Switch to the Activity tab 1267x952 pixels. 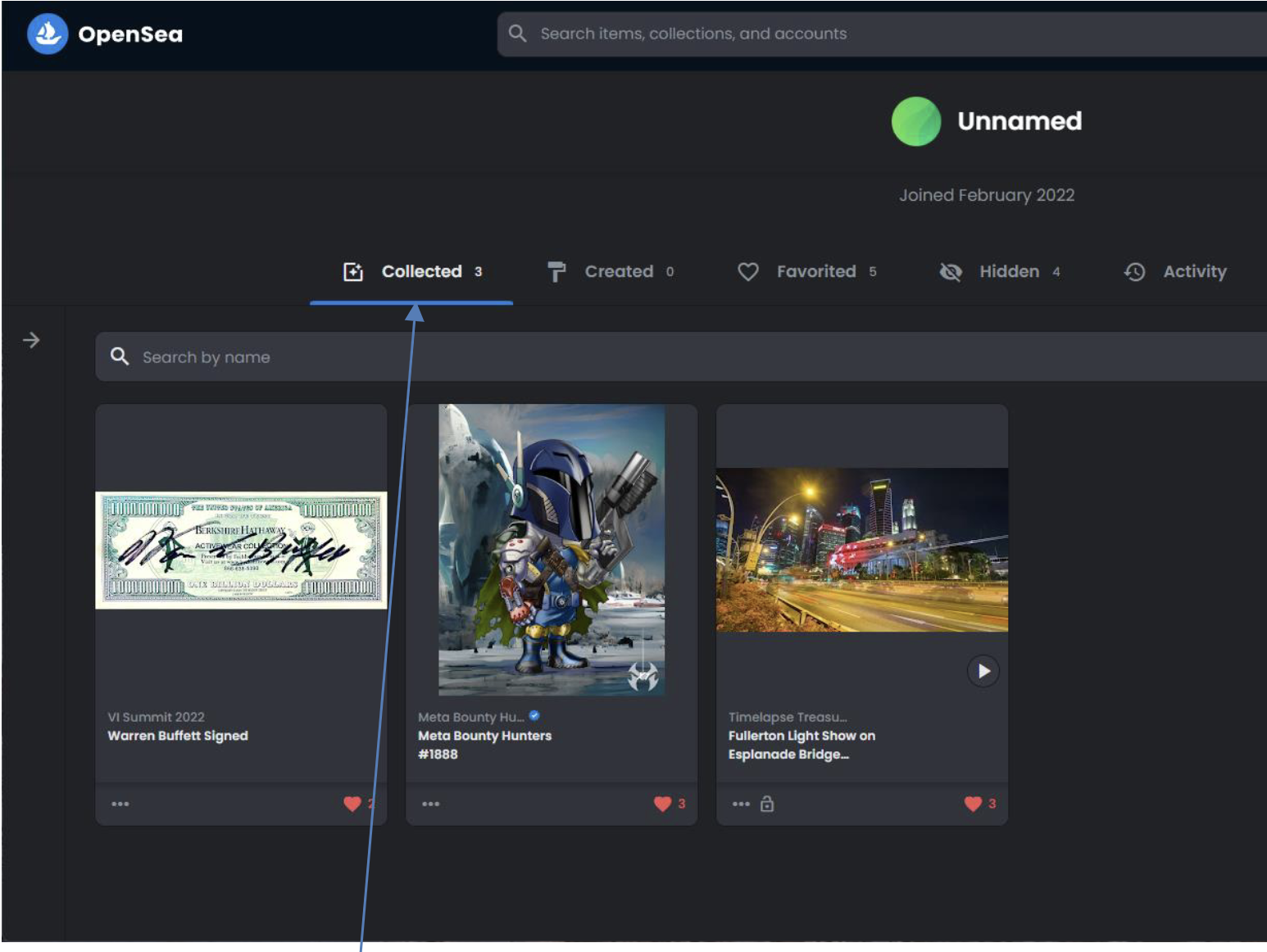[1175, 272]
